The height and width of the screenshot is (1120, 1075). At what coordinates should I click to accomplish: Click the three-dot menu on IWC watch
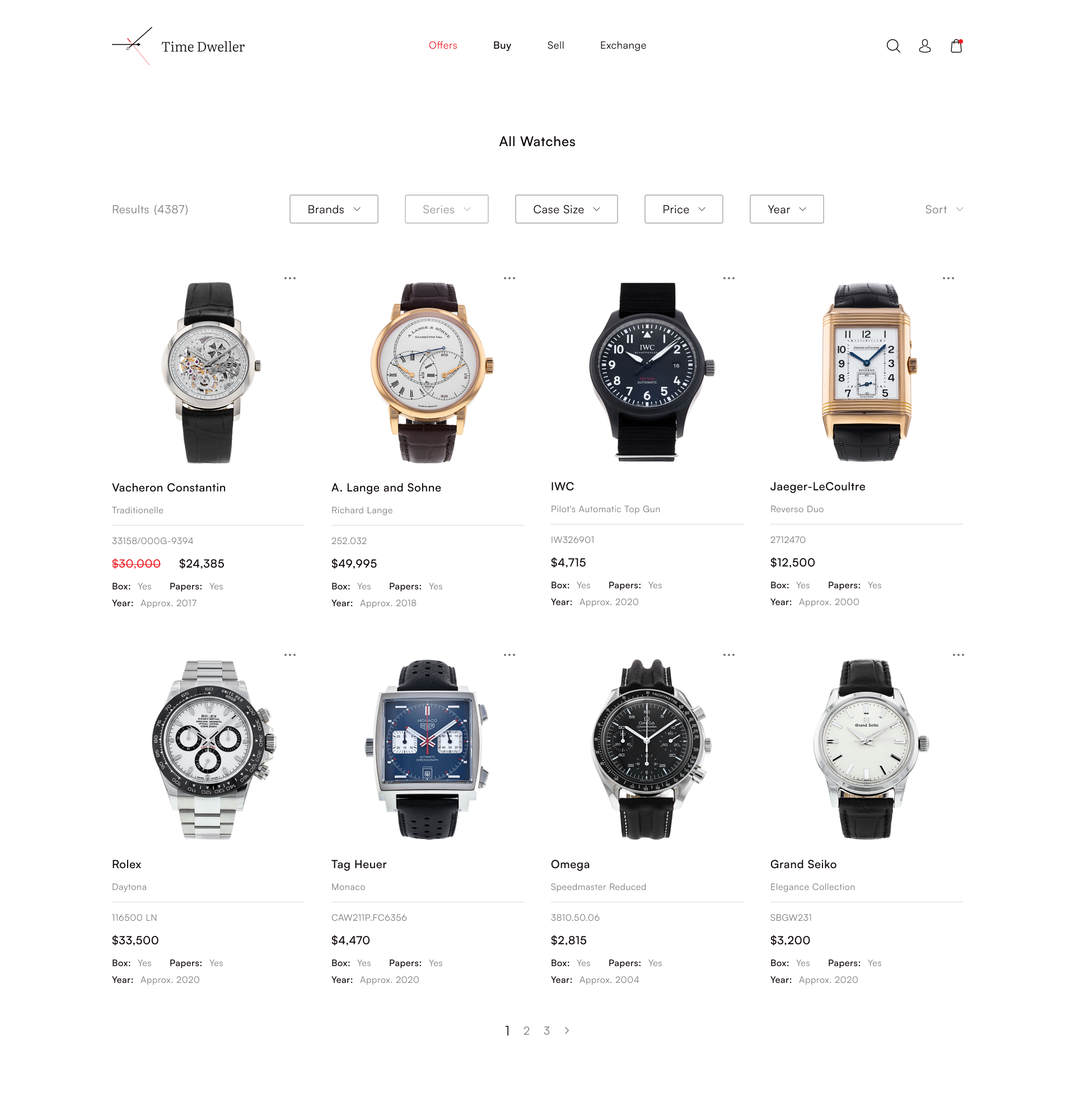click(x=728, y=278)
